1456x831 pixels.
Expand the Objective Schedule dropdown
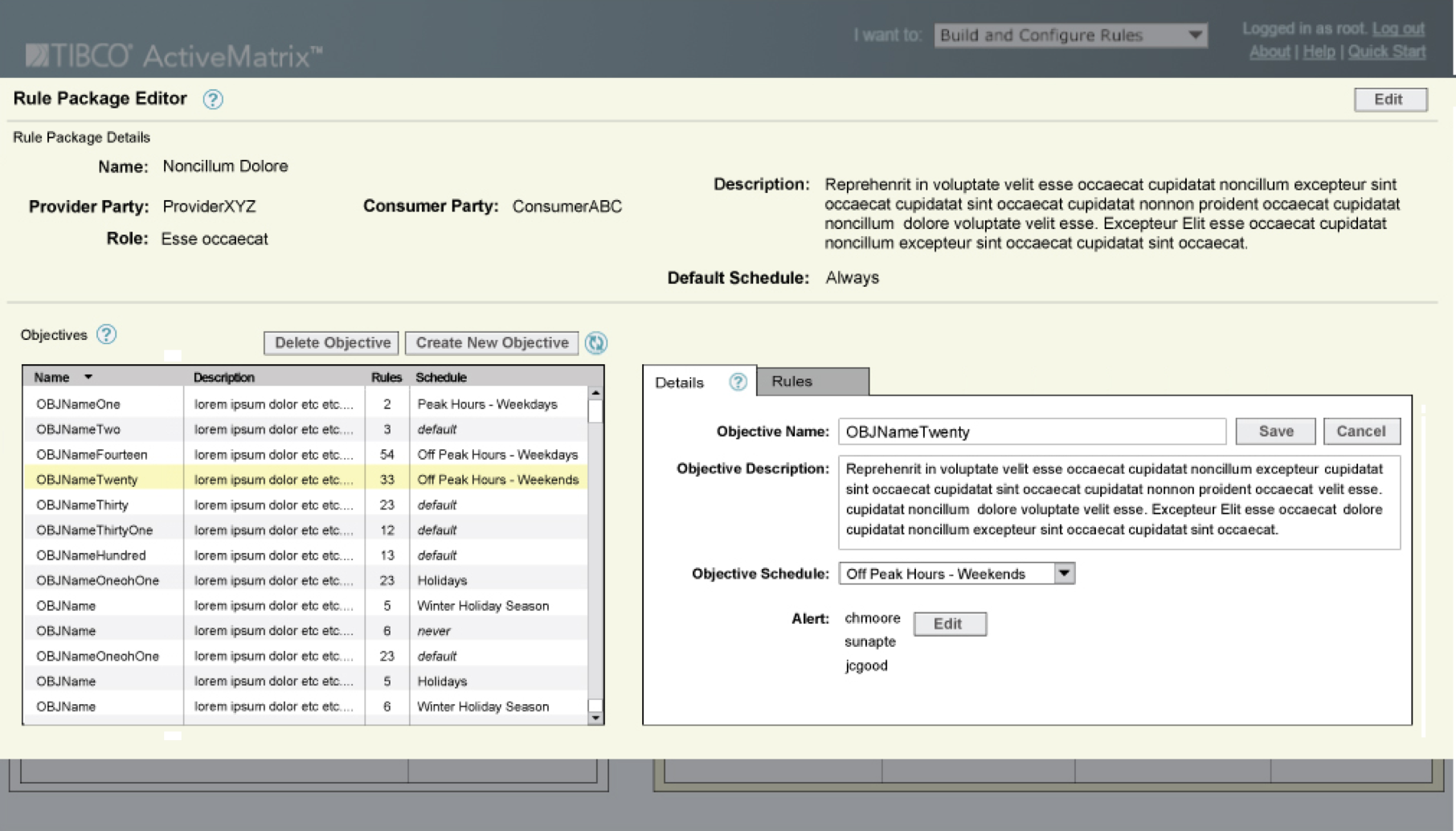(x=1064, y=573)
